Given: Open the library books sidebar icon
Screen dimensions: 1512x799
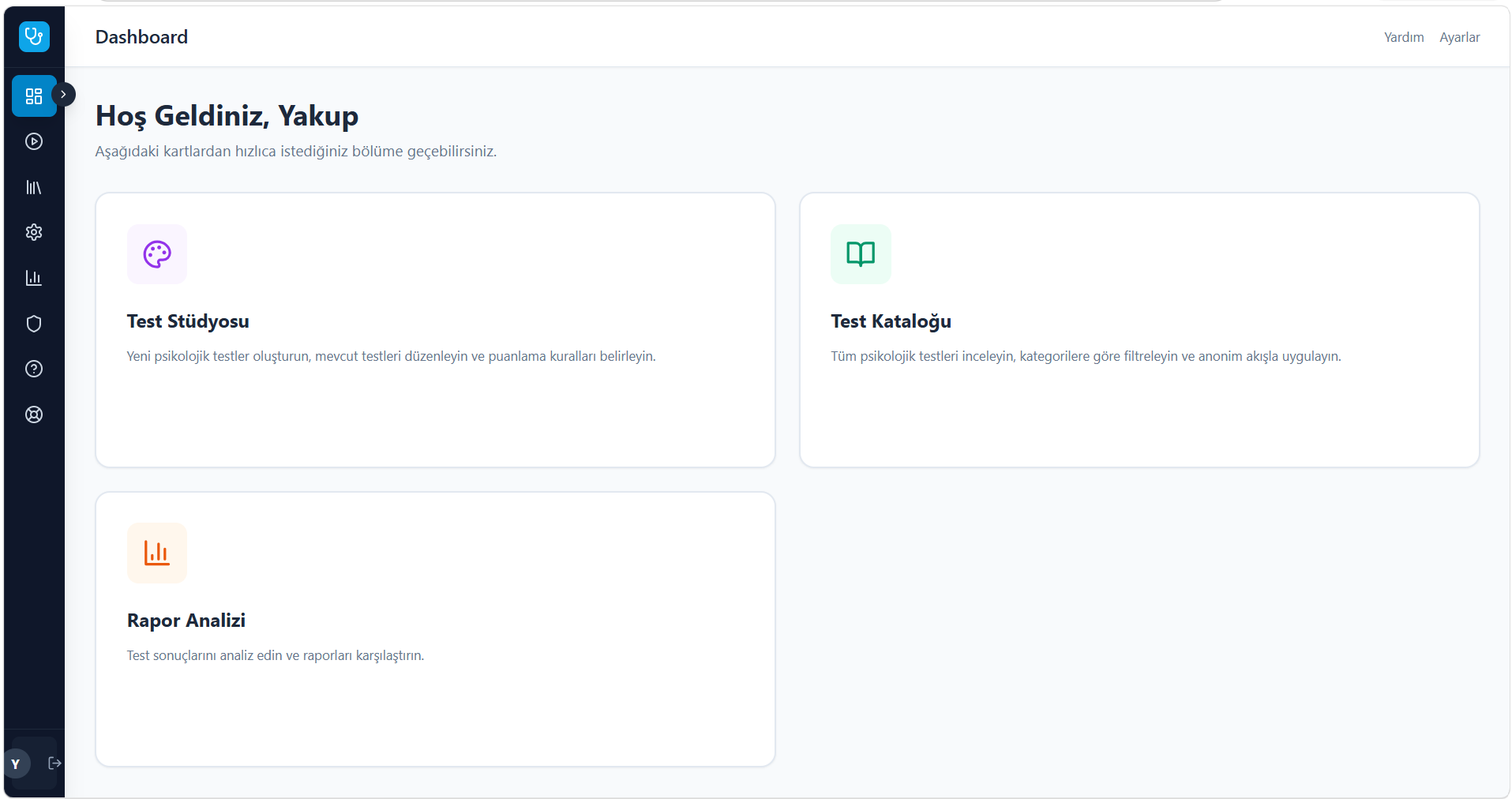Looking at the screenshot, I should (x=34, y=187).
